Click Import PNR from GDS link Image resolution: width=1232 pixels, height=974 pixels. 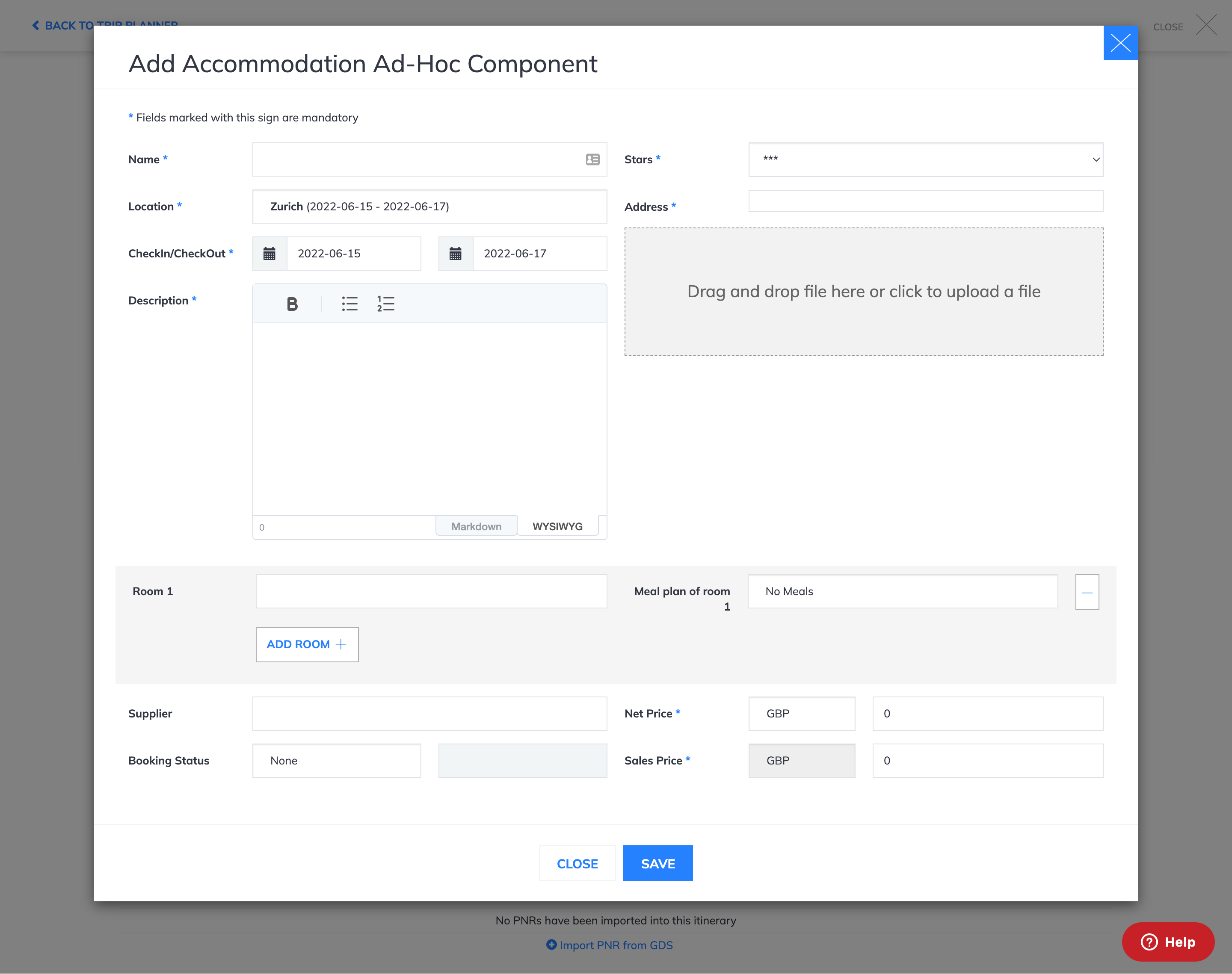tap(616, 945)
